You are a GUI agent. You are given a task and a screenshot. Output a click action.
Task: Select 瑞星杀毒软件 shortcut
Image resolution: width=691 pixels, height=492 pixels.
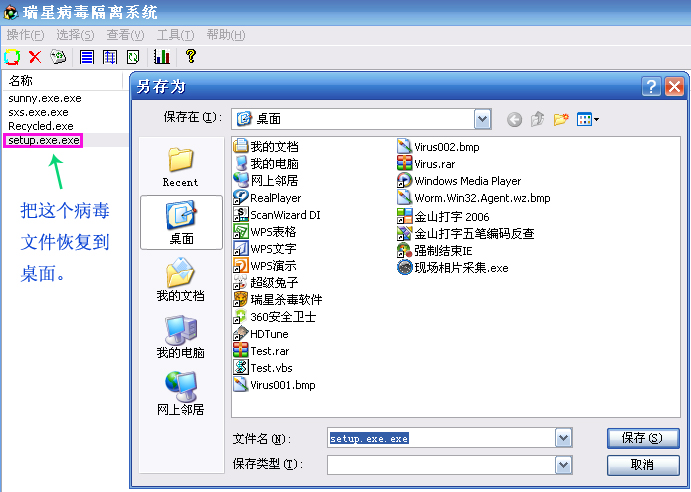278,300
